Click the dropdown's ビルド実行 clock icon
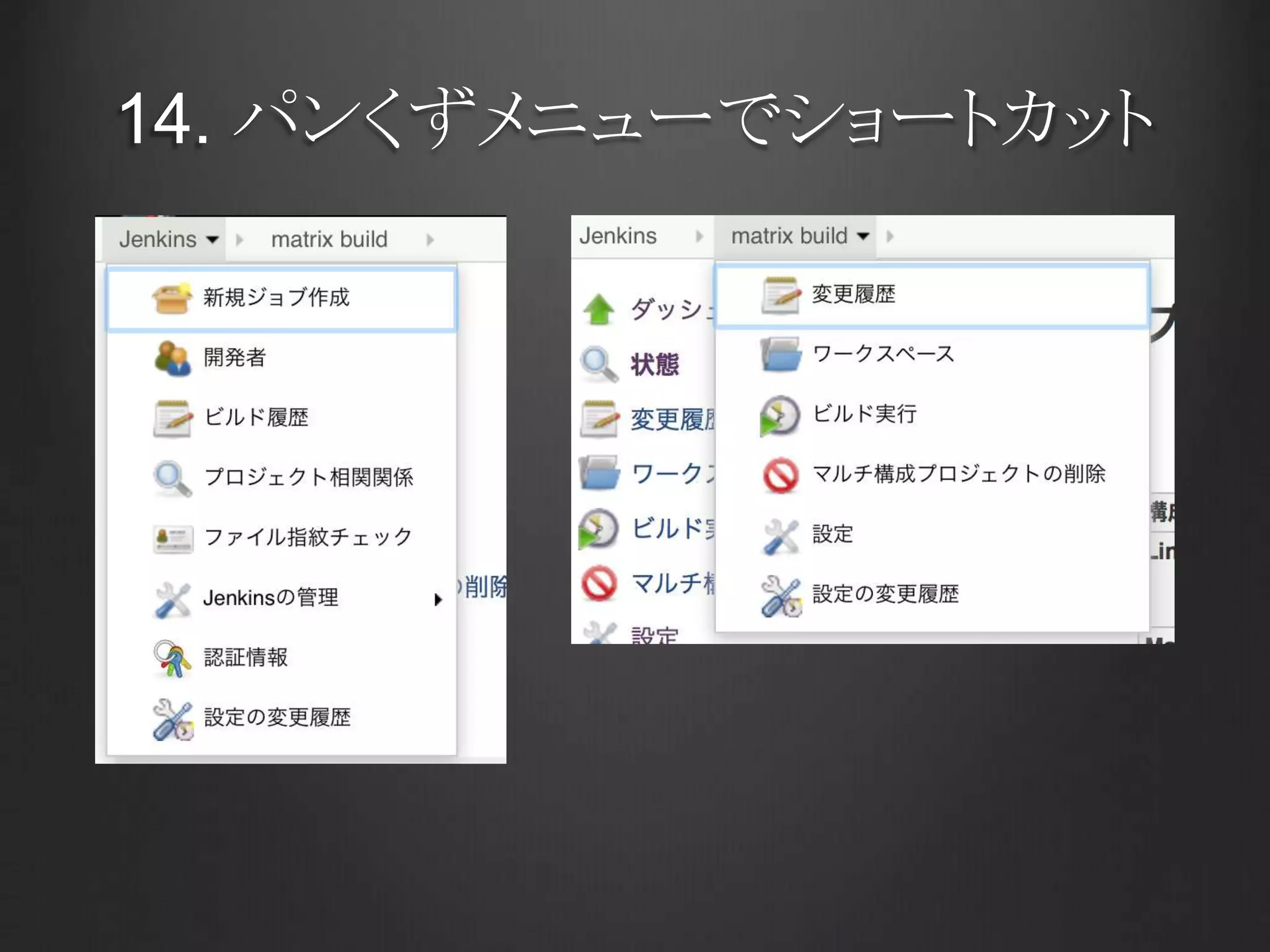The width and height of the screenshot is (1270, 952). (x=780, y=415)
